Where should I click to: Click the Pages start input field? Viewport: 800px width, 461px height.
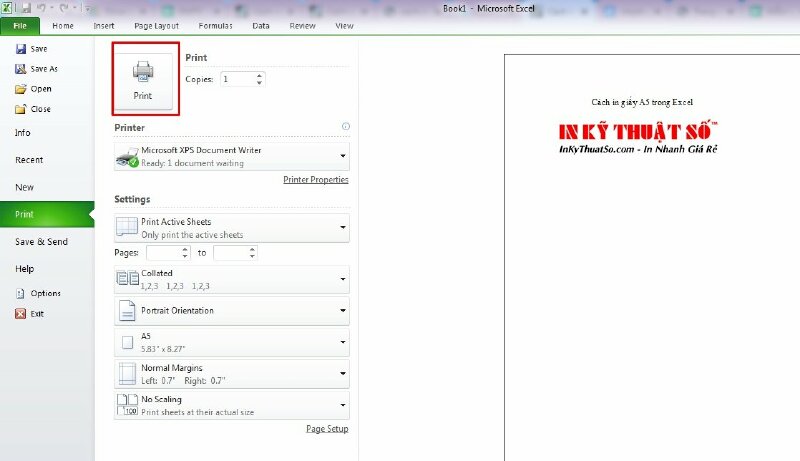click(x=163, y=252)
